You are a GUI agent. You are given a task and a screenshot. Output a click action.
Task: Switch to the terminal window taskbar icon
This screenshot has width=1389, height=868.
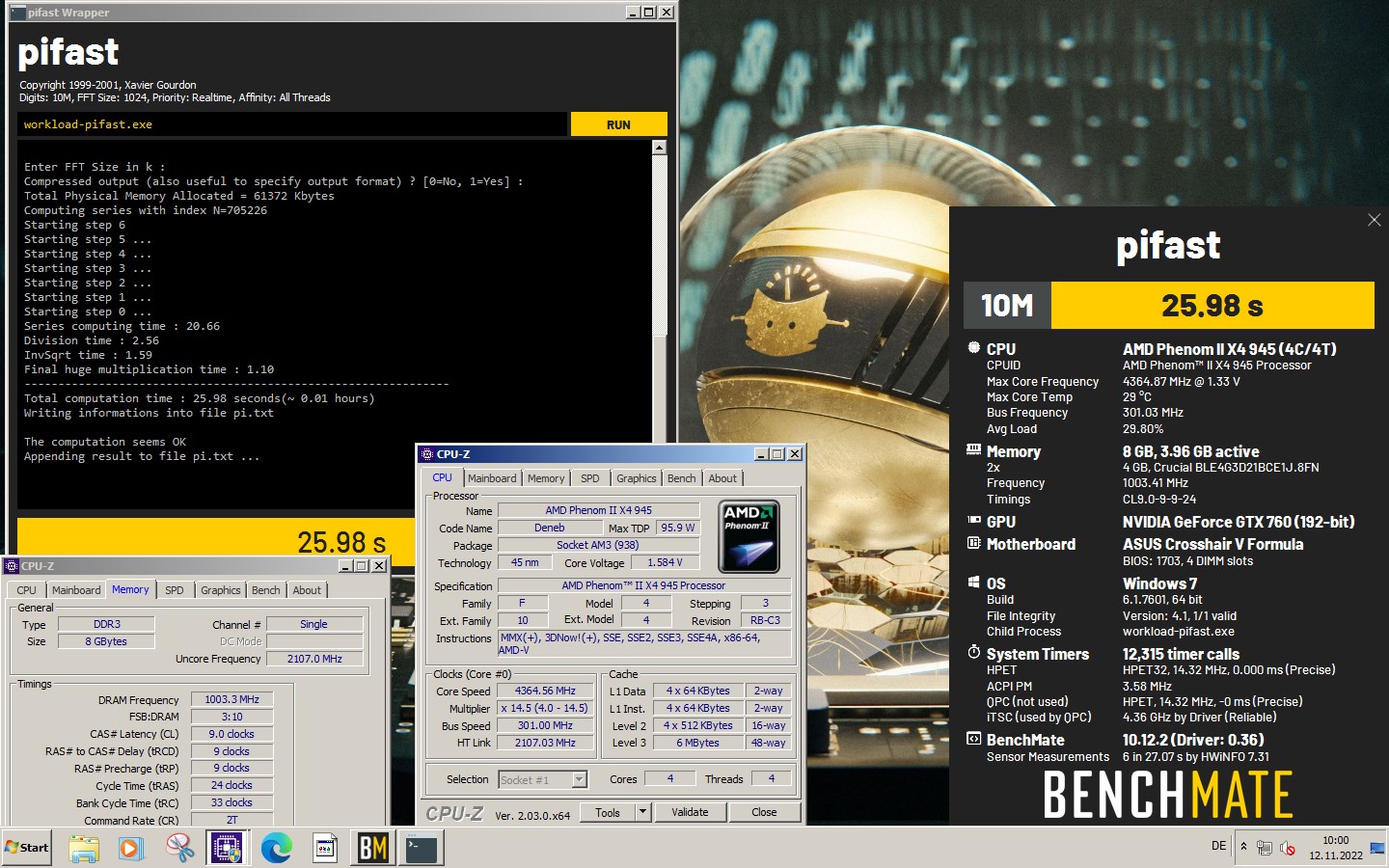422,848
